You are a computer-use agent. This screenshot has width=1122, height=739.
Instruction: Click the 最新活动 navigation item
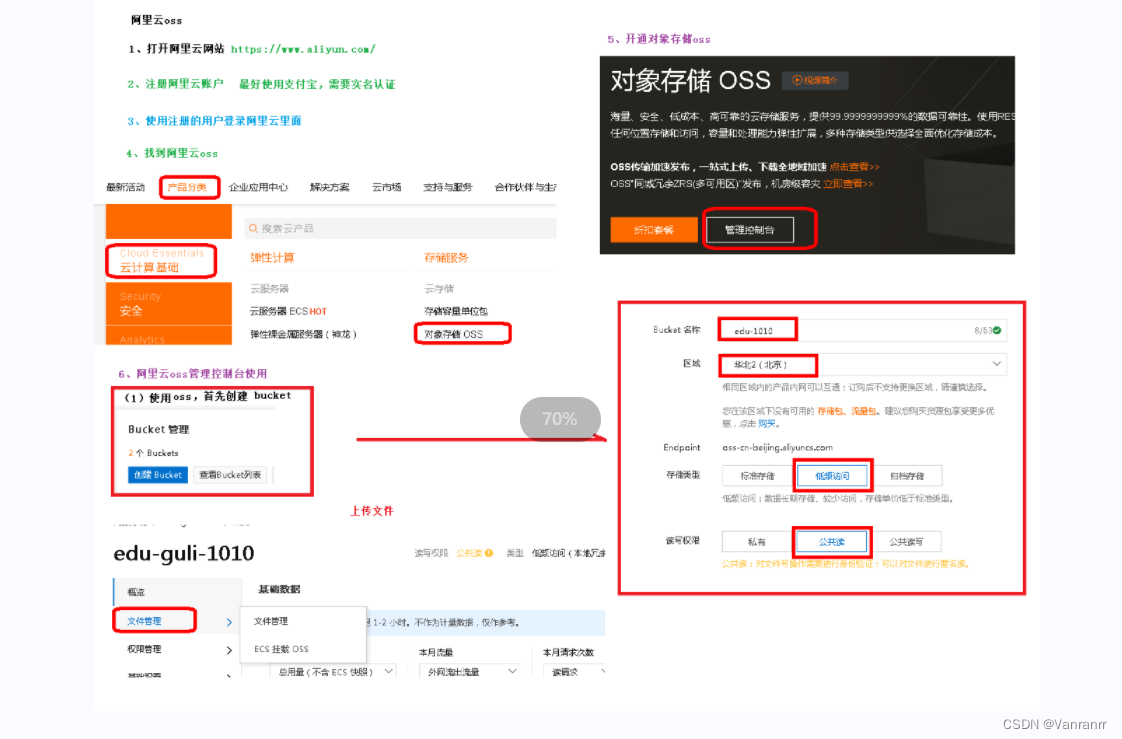point(125,187)
